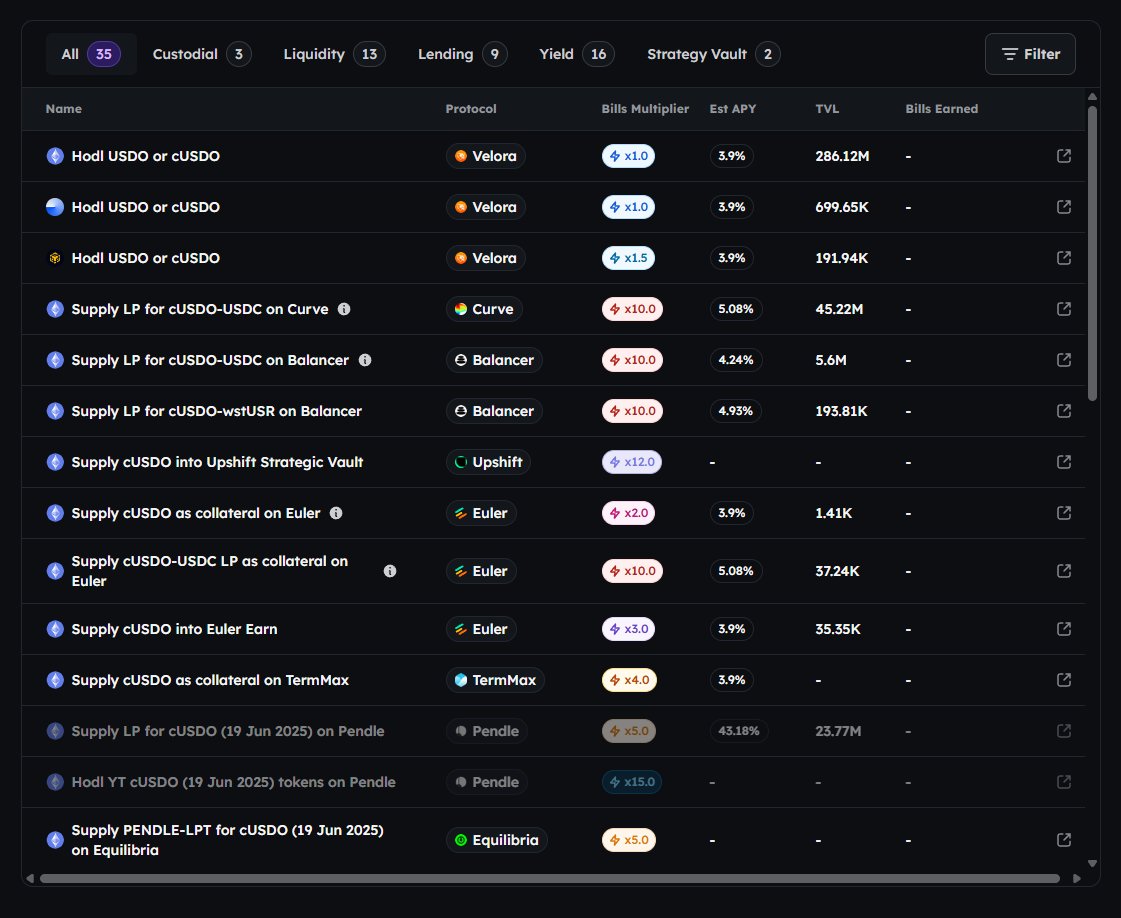Click the x15.0 multiplier badge
This screenshot has width=1121, height=918.
[x=632, y=782]
